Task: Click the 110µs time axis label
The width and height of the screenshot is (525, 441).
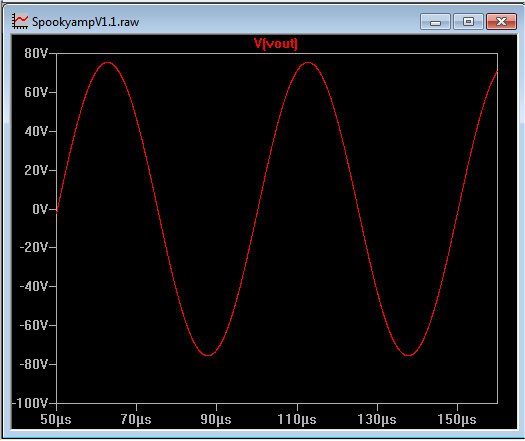Action: click(x=297, y=419)
